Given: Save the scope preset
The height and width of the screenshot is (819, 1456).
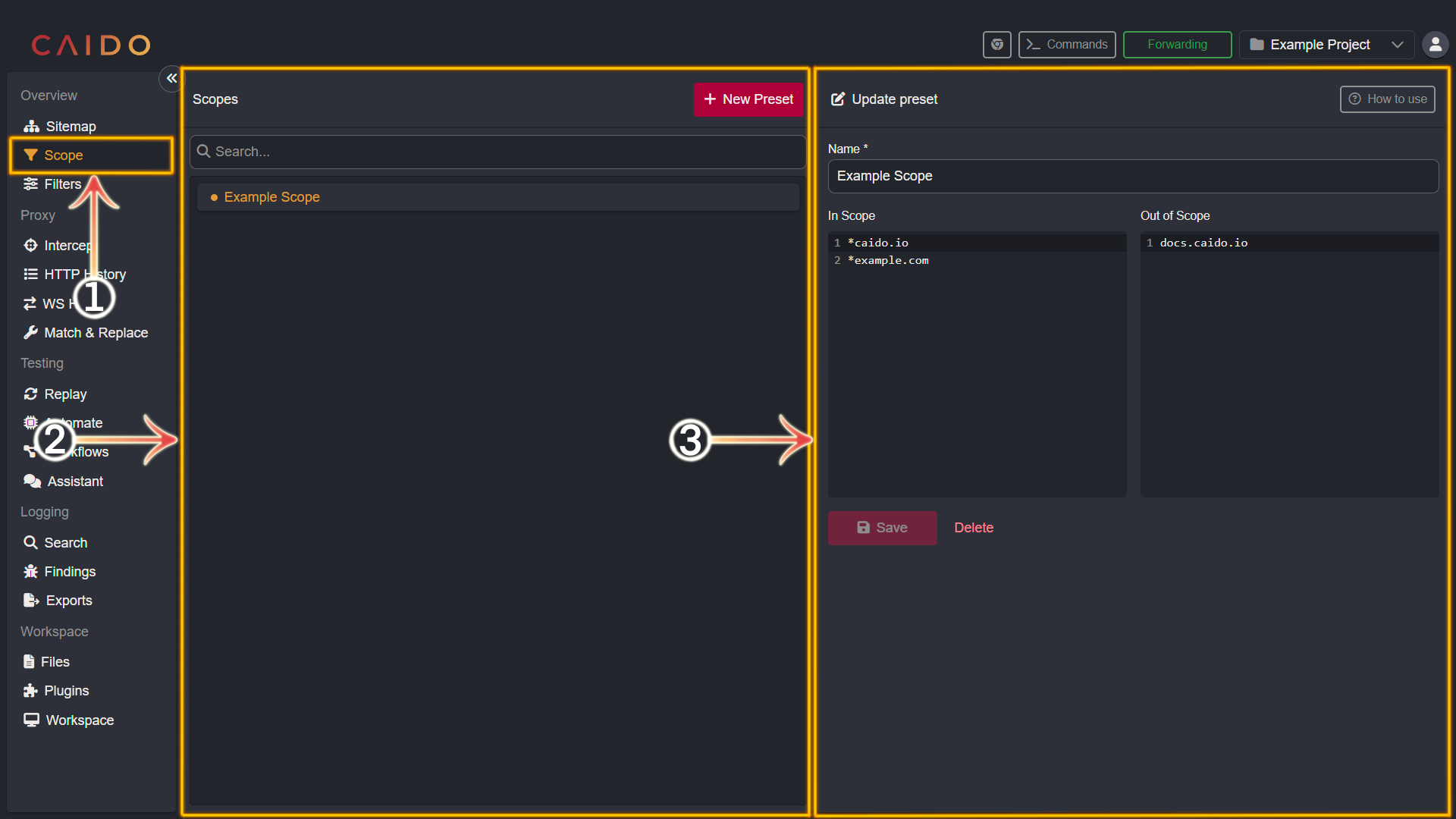Looking at the screenshot, I should coord(883,528).
